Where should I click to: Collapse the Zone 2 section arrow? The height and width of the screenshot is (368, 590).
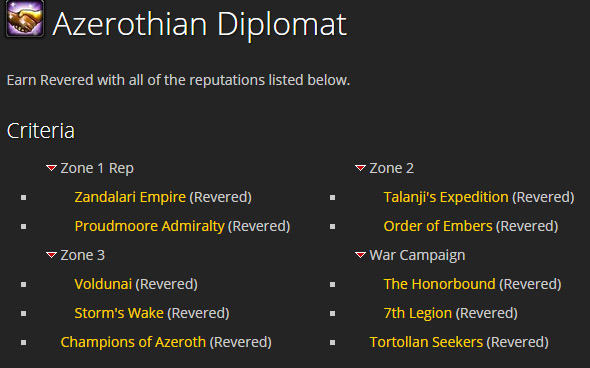[x=360, y=168]
